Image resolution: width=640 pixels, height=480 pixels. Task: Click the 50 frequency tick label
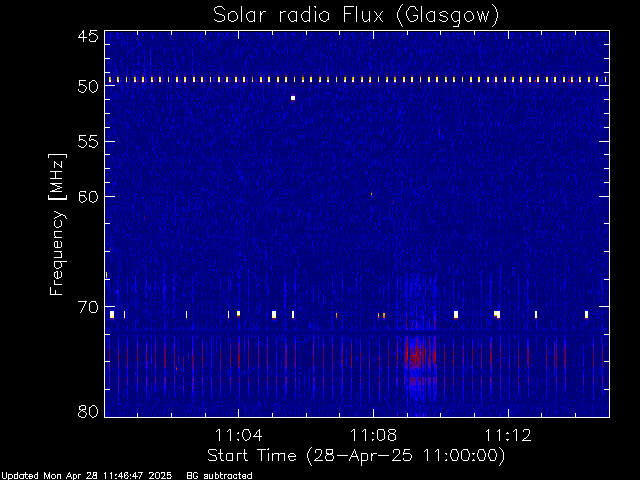pos(88,87)
